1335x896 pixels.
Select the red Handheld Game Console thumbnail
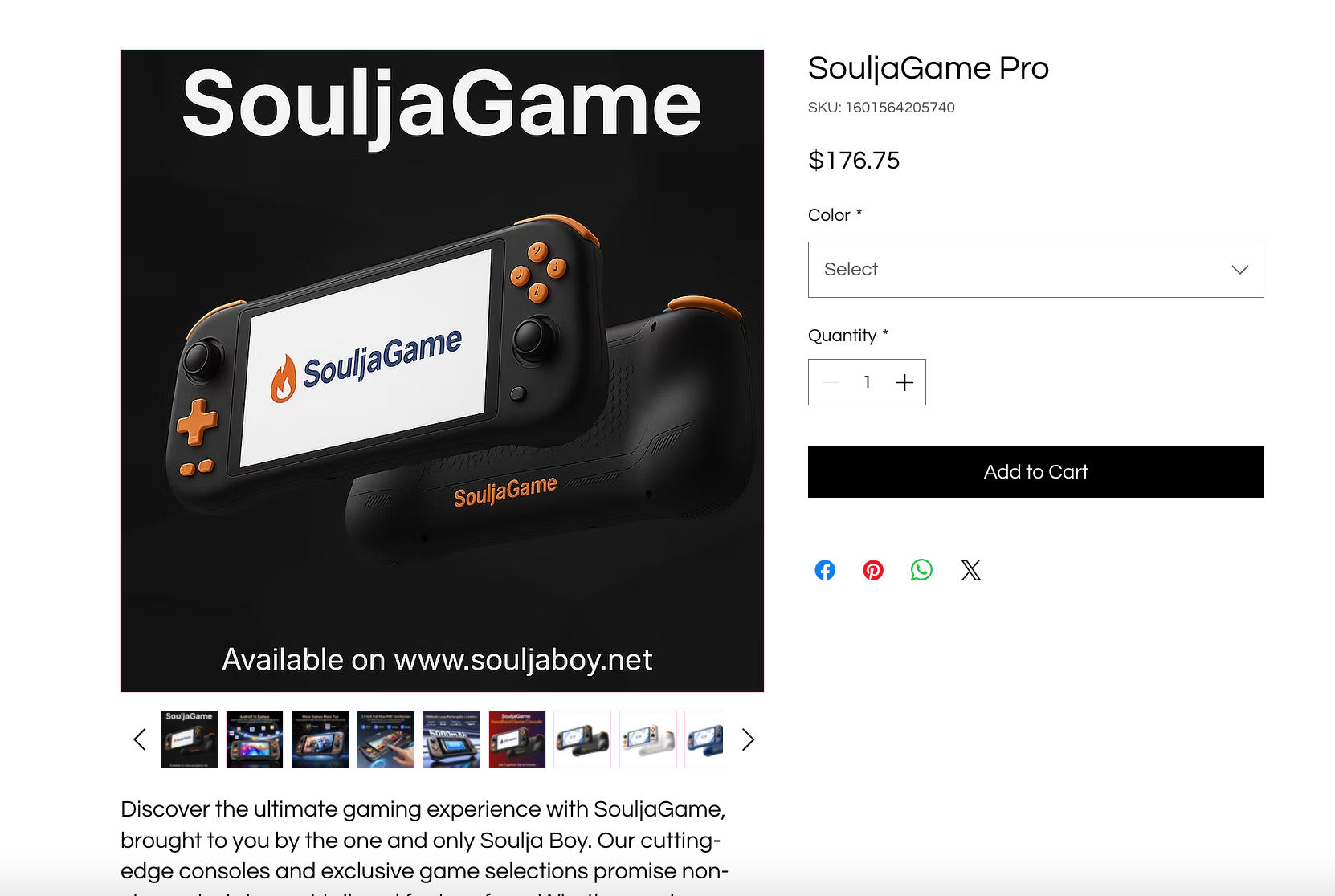point(517,739)
